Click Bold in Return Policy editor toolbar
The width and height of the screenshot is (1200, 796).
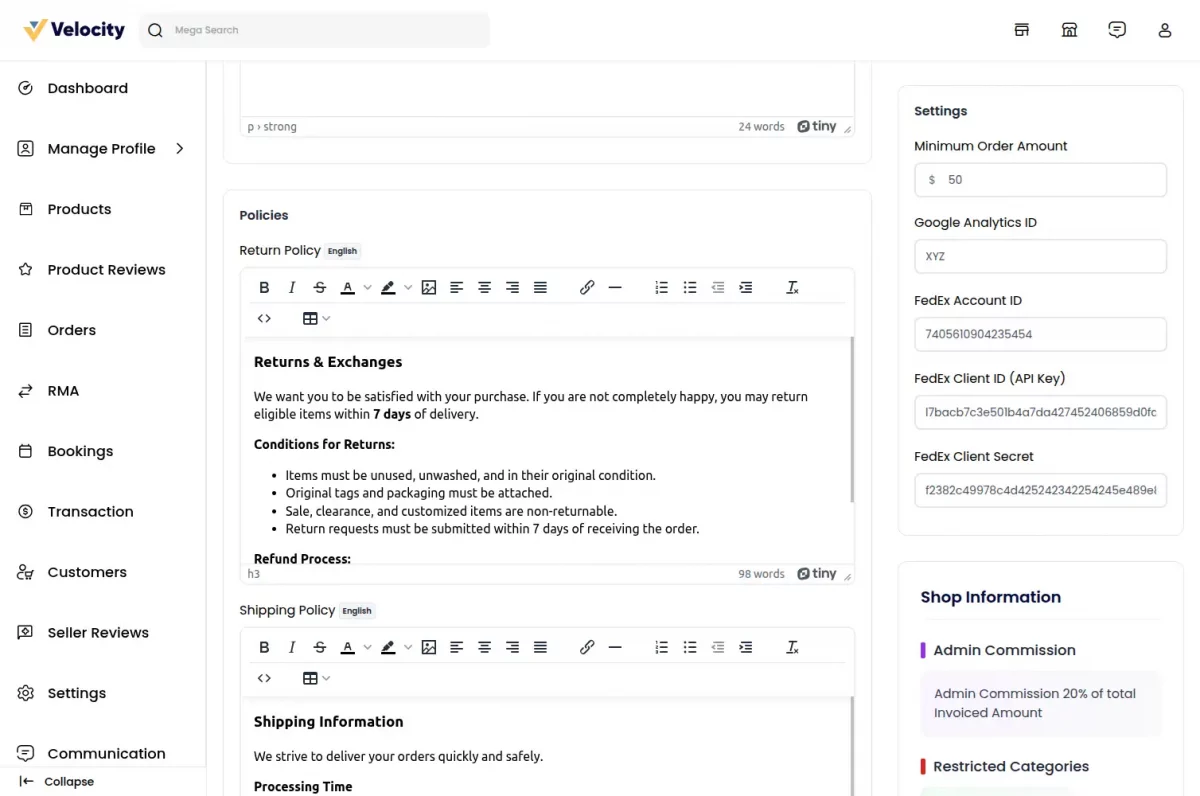(x=264, y=287)
